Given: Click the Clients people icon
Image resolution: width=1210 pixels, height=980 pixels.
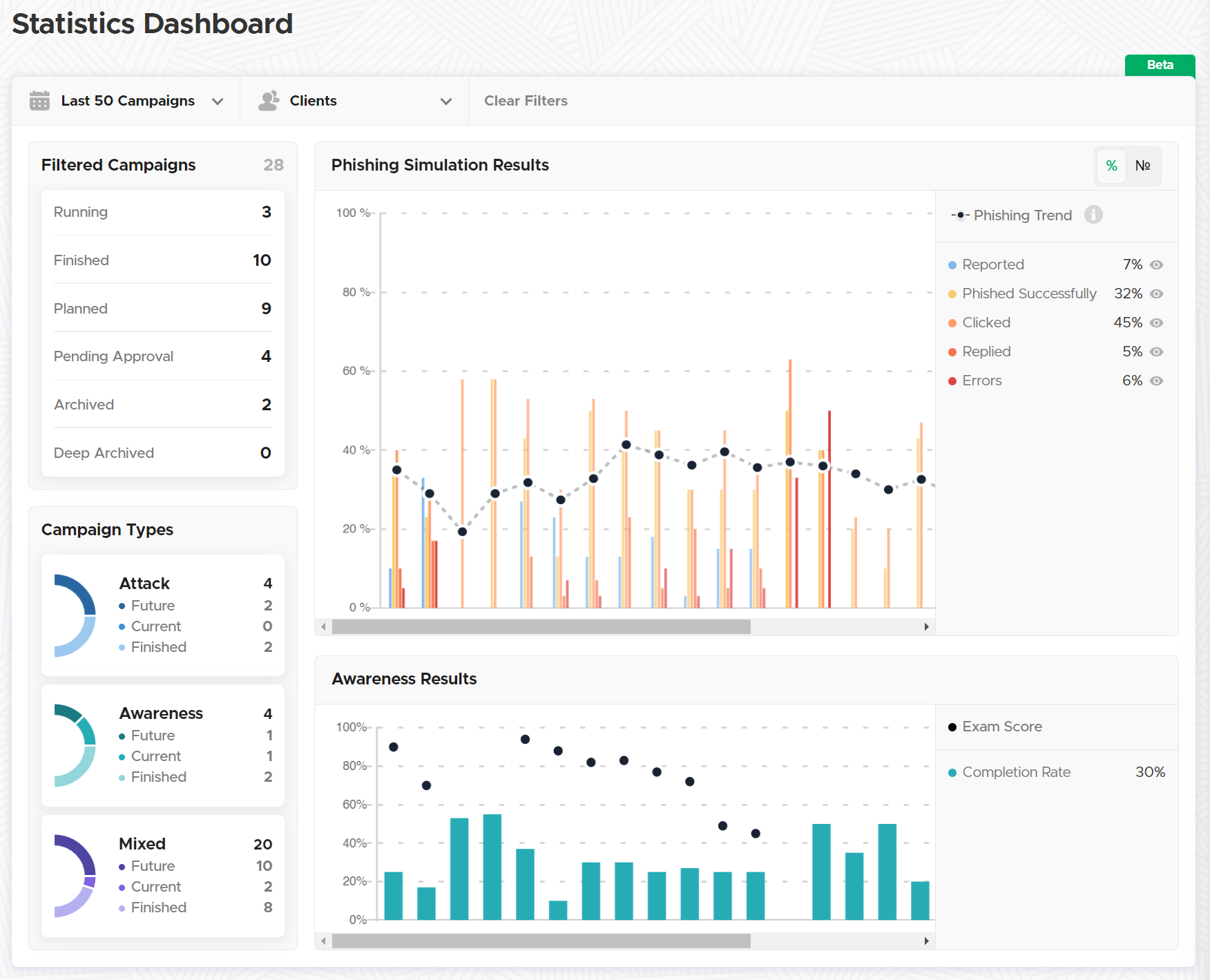Looking at the screenshot, I should [x=269, y=101].
